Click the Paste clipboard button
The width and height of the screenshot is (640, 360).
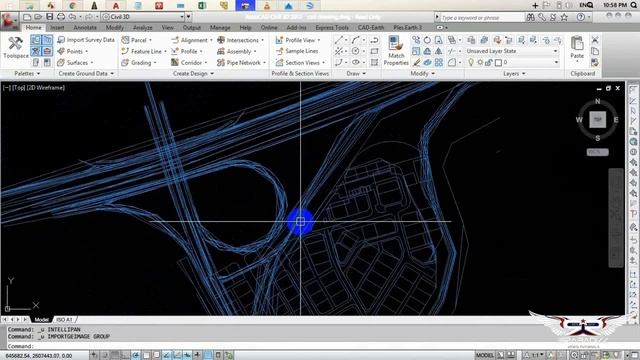(577, 47)
